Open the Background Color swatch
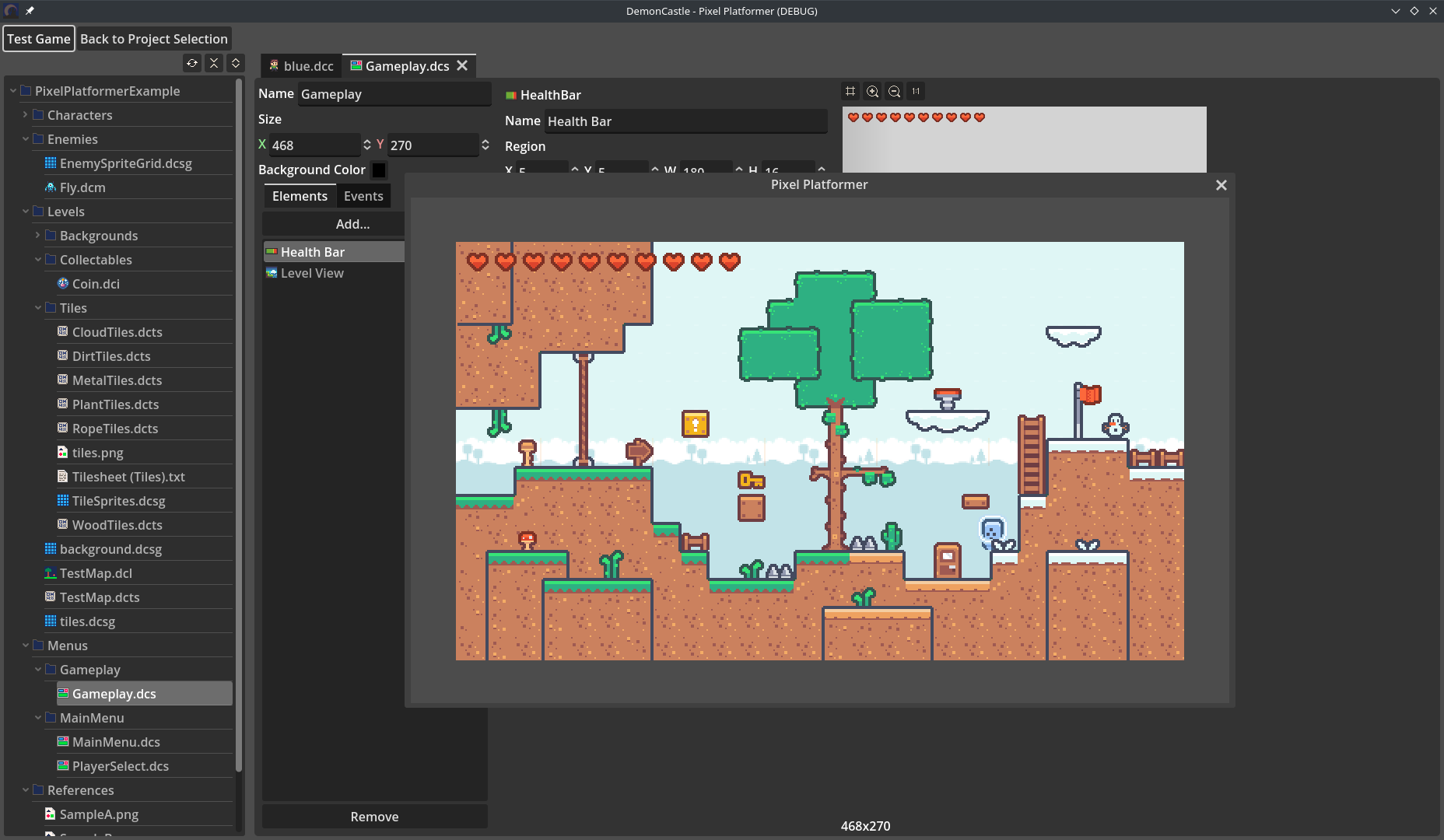1444x840 pixels. click(379, 170)
